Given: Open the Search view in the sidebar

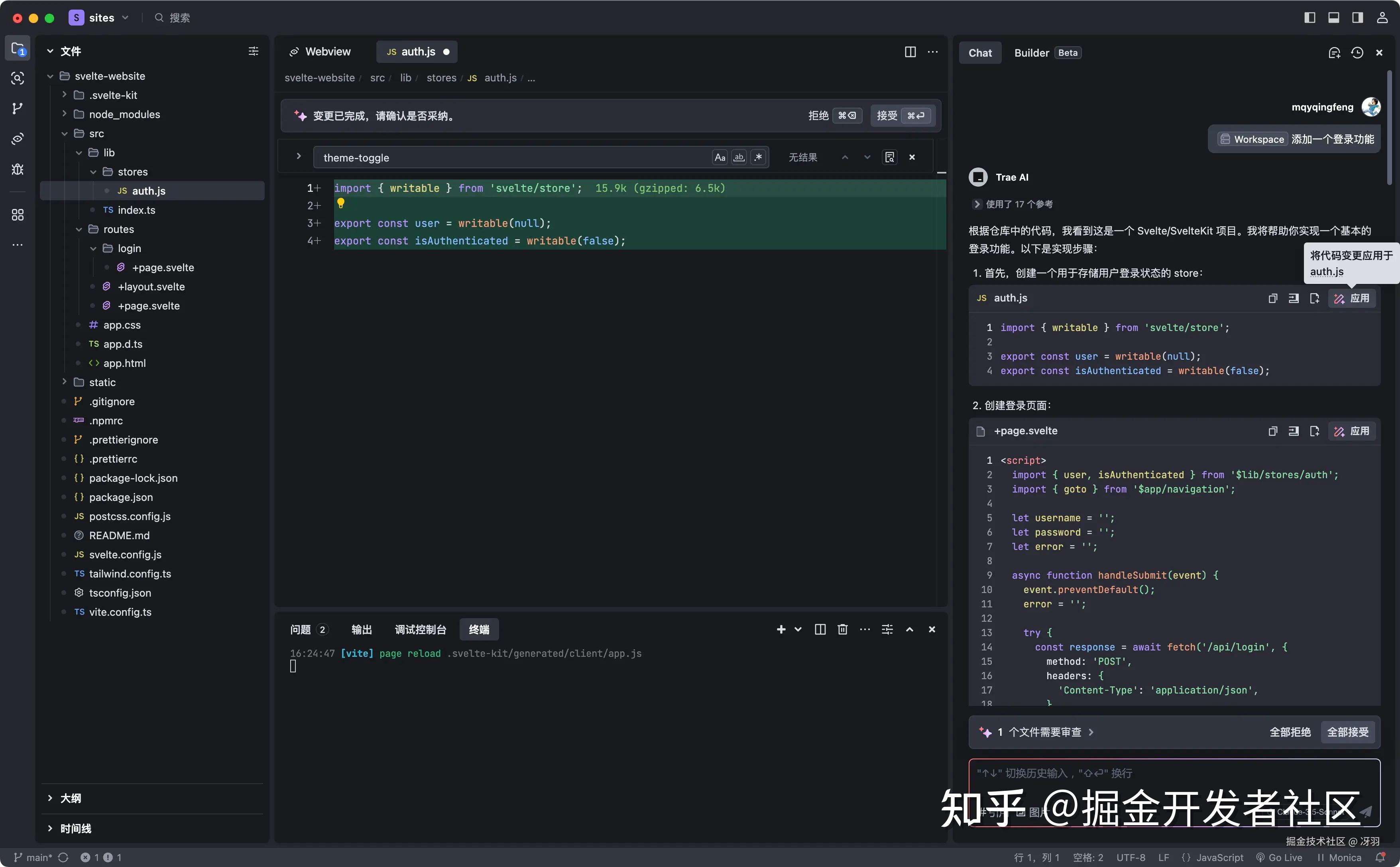Looking at the screenshot, I should pyautogui.click(x=17, y=79).
